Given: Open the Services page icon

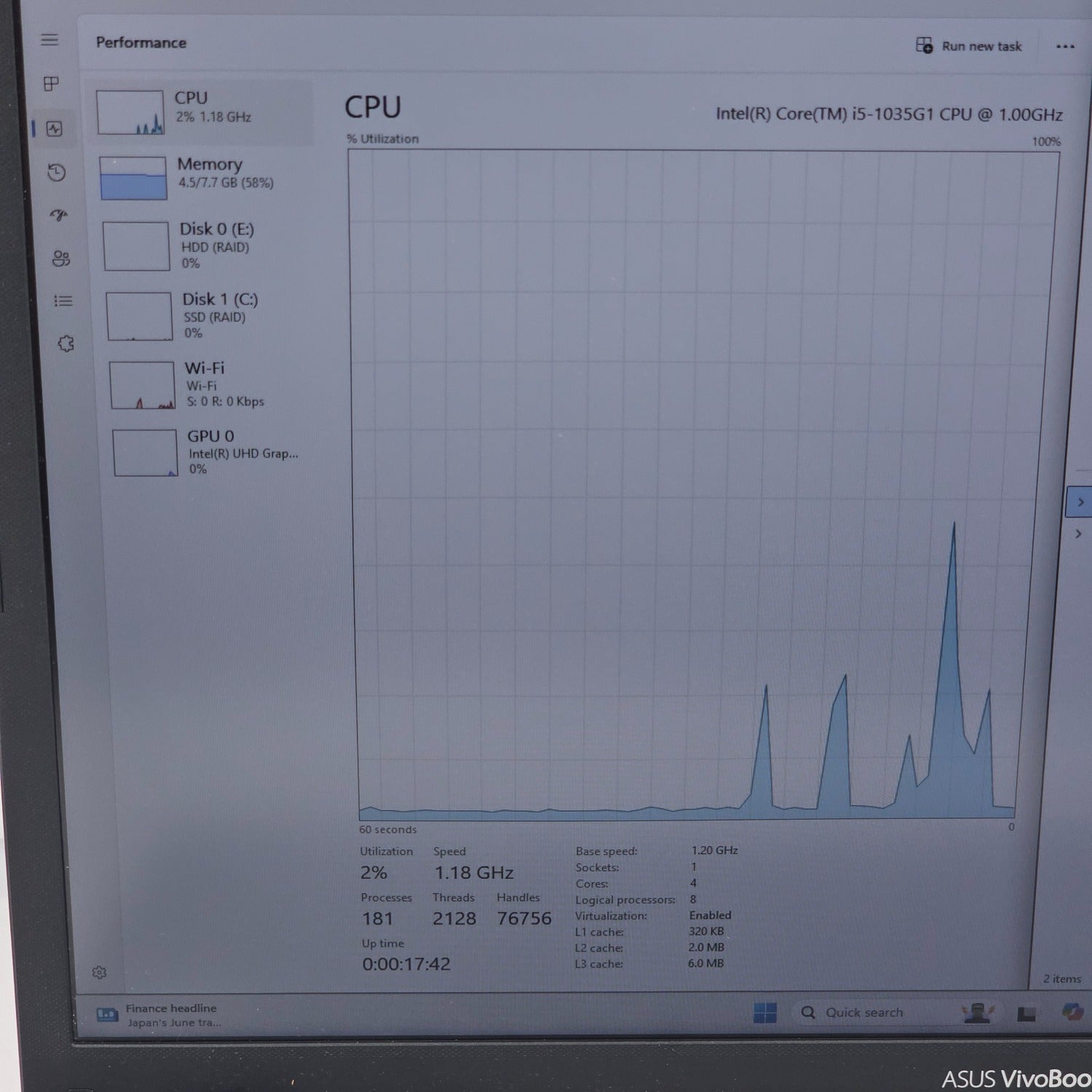Looking at the screenshot, I should coord(66,344).
